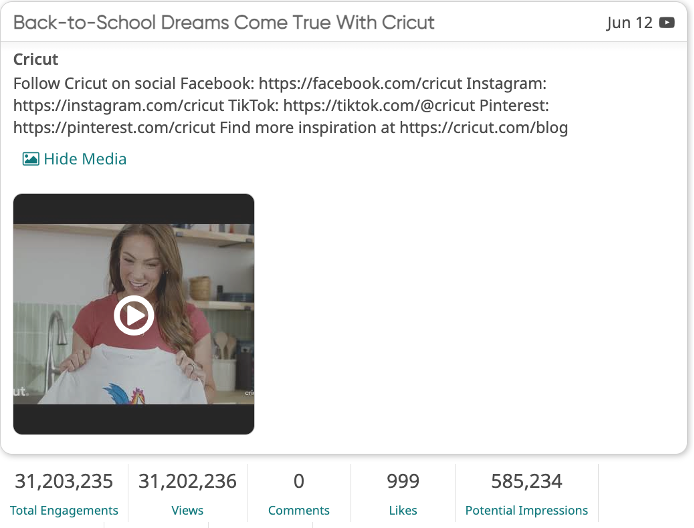
Task: Click the rooster design on the shirt
Action: point(125,393)
